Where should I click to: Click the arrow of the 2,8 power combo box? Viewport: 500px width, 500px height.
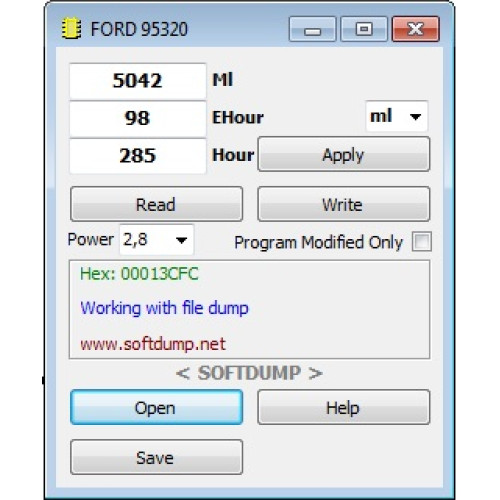tap(181, 240)
